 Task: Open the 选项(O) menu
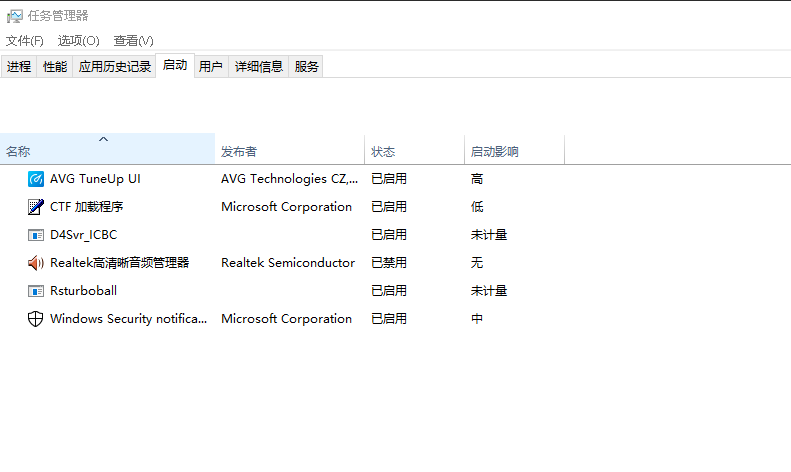coord(78,41)
